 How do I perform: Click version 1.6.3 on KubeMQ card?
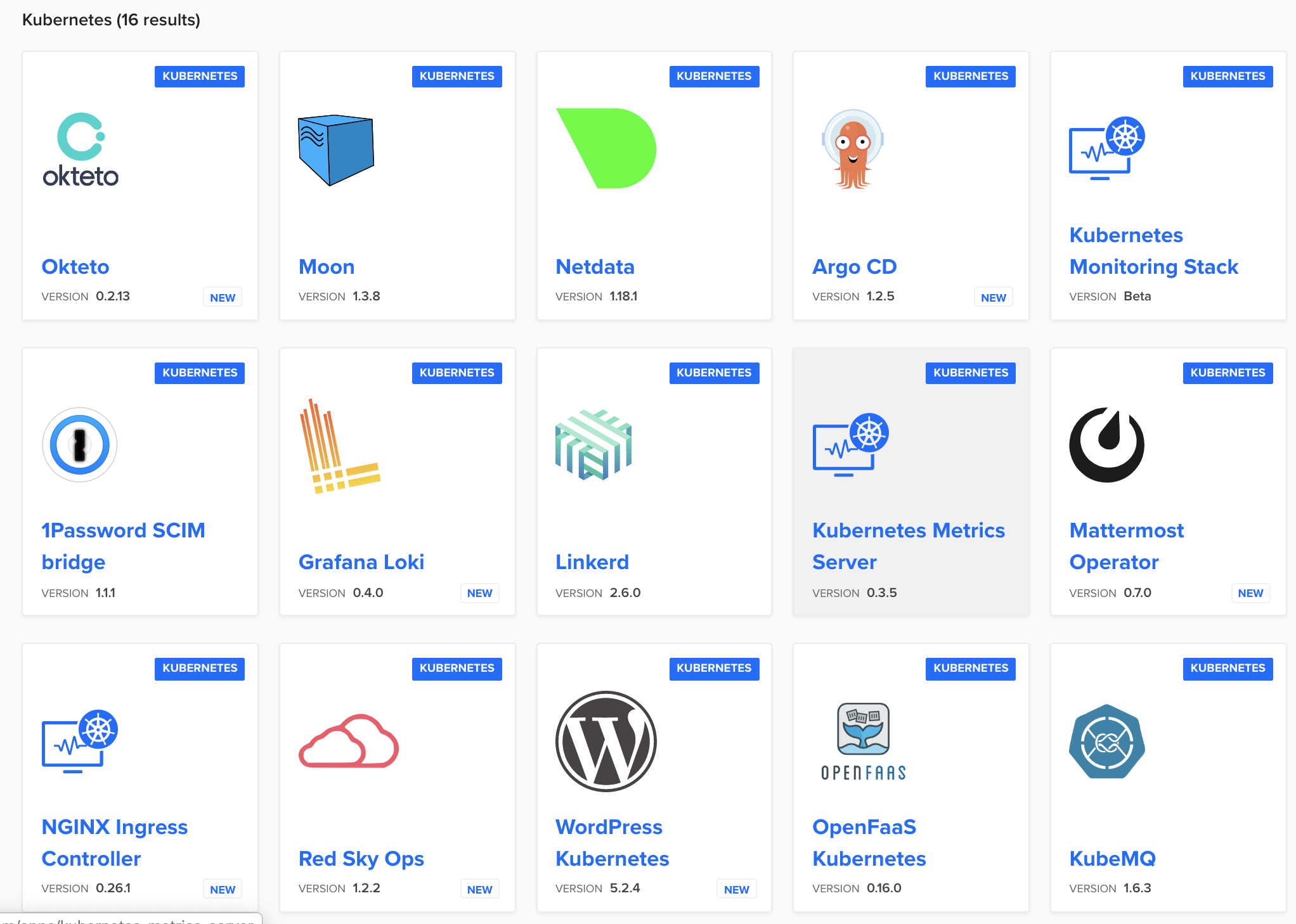click(1137, 888)
